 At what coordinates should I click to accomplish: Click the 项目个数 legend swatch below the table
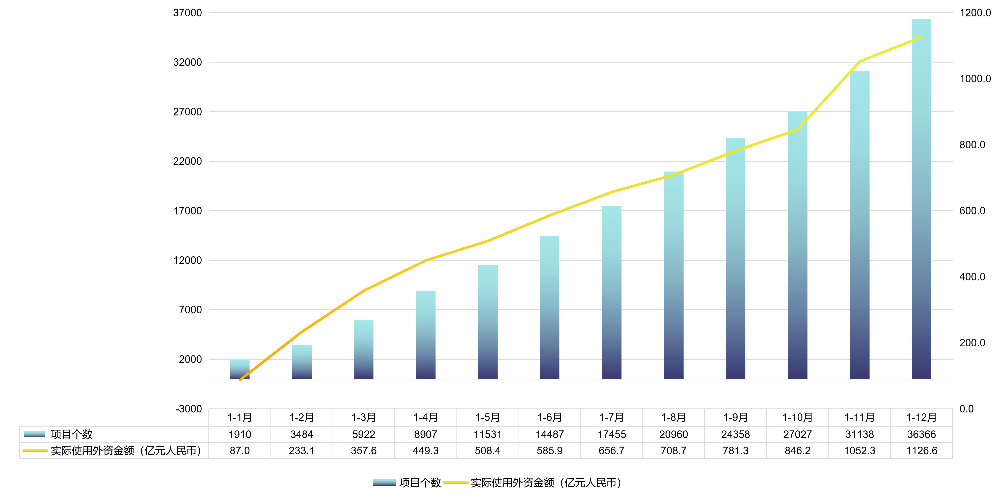tap(383, 483)
